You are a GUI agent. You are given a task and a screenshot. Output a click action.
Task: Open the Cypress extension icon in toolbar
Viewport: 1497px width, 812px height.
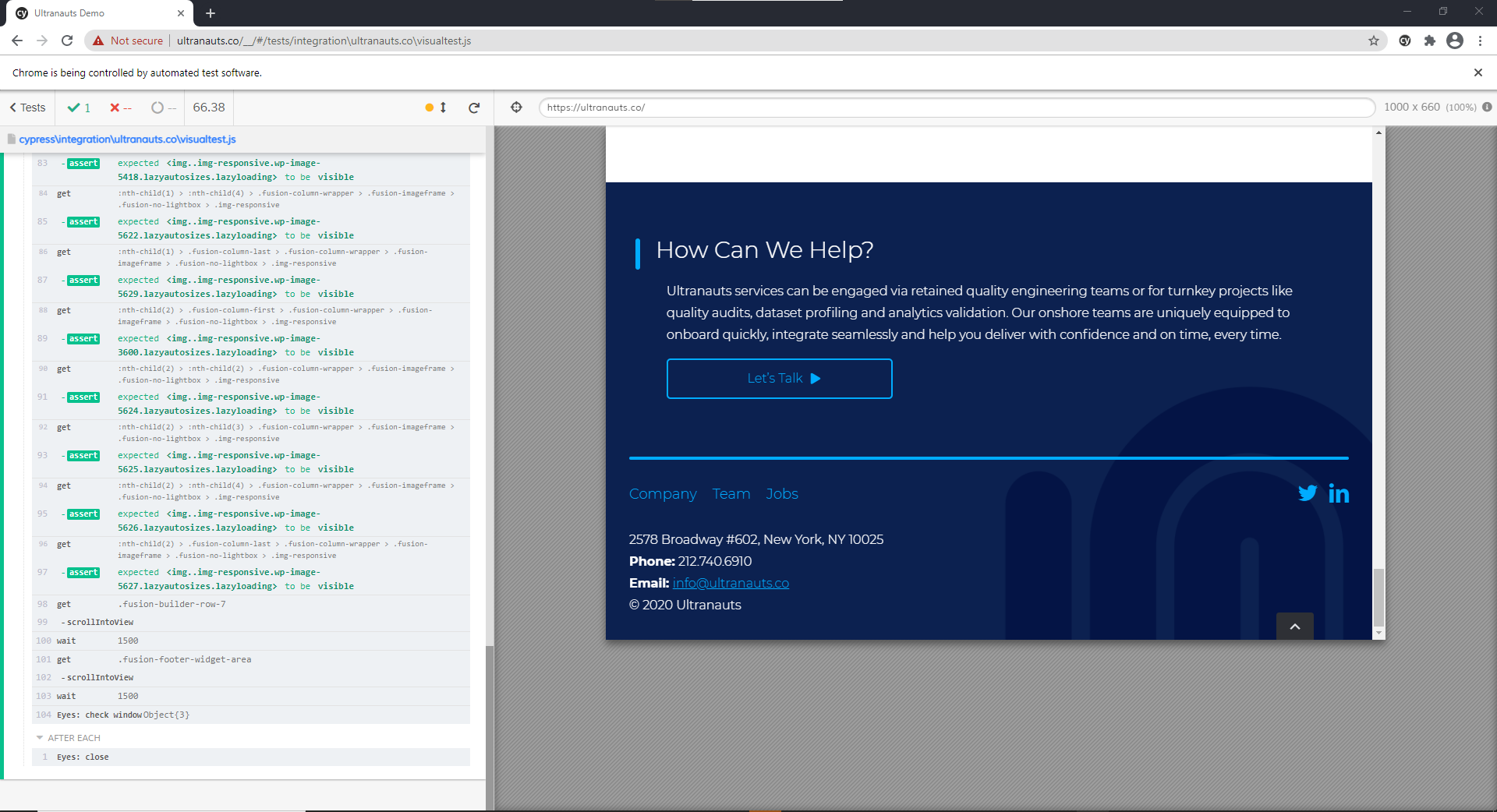coord(1405,41)
